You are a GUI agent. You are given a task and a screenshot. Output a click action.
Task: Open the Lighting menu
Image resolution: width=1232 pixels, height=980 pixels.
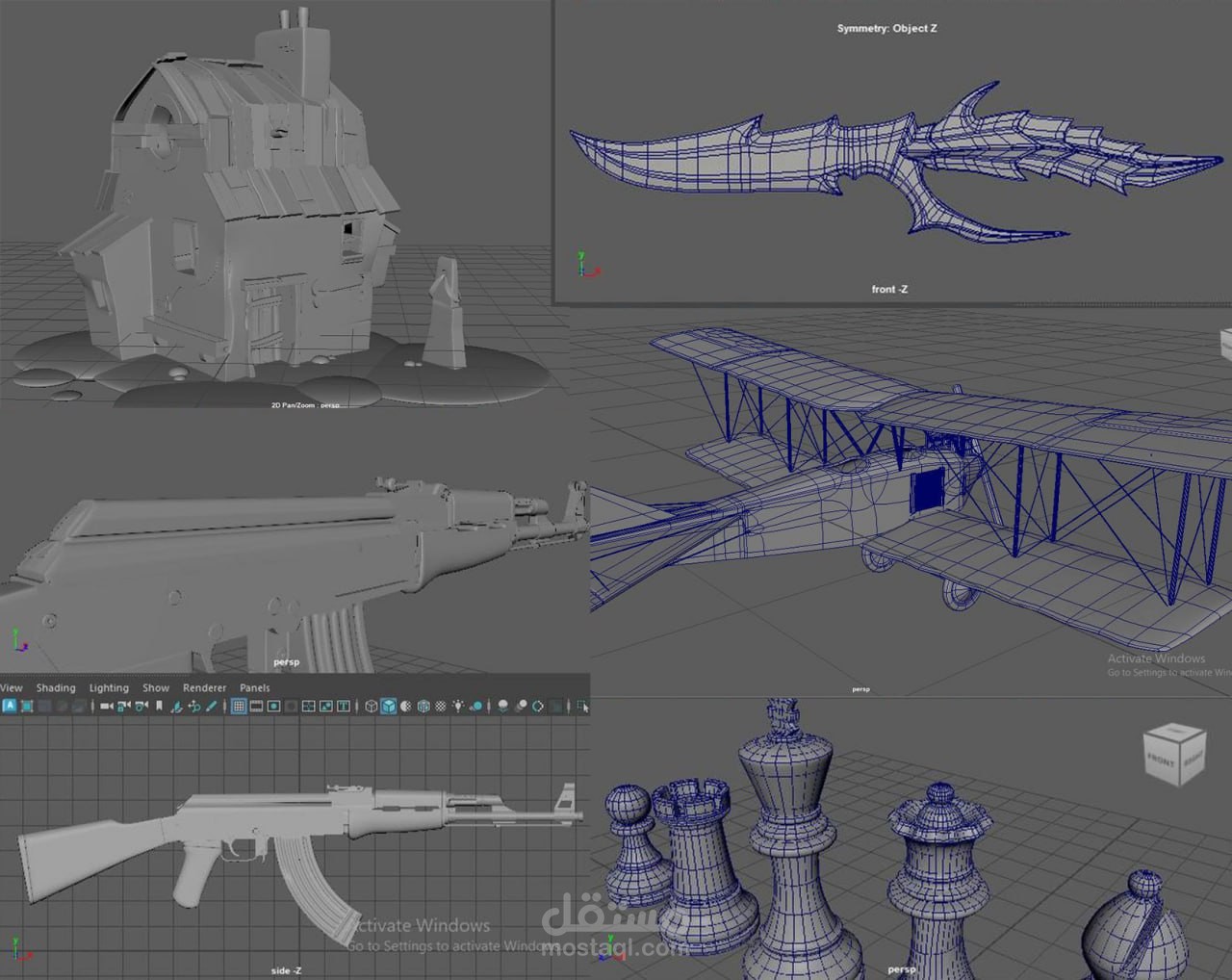coord(109,687)
